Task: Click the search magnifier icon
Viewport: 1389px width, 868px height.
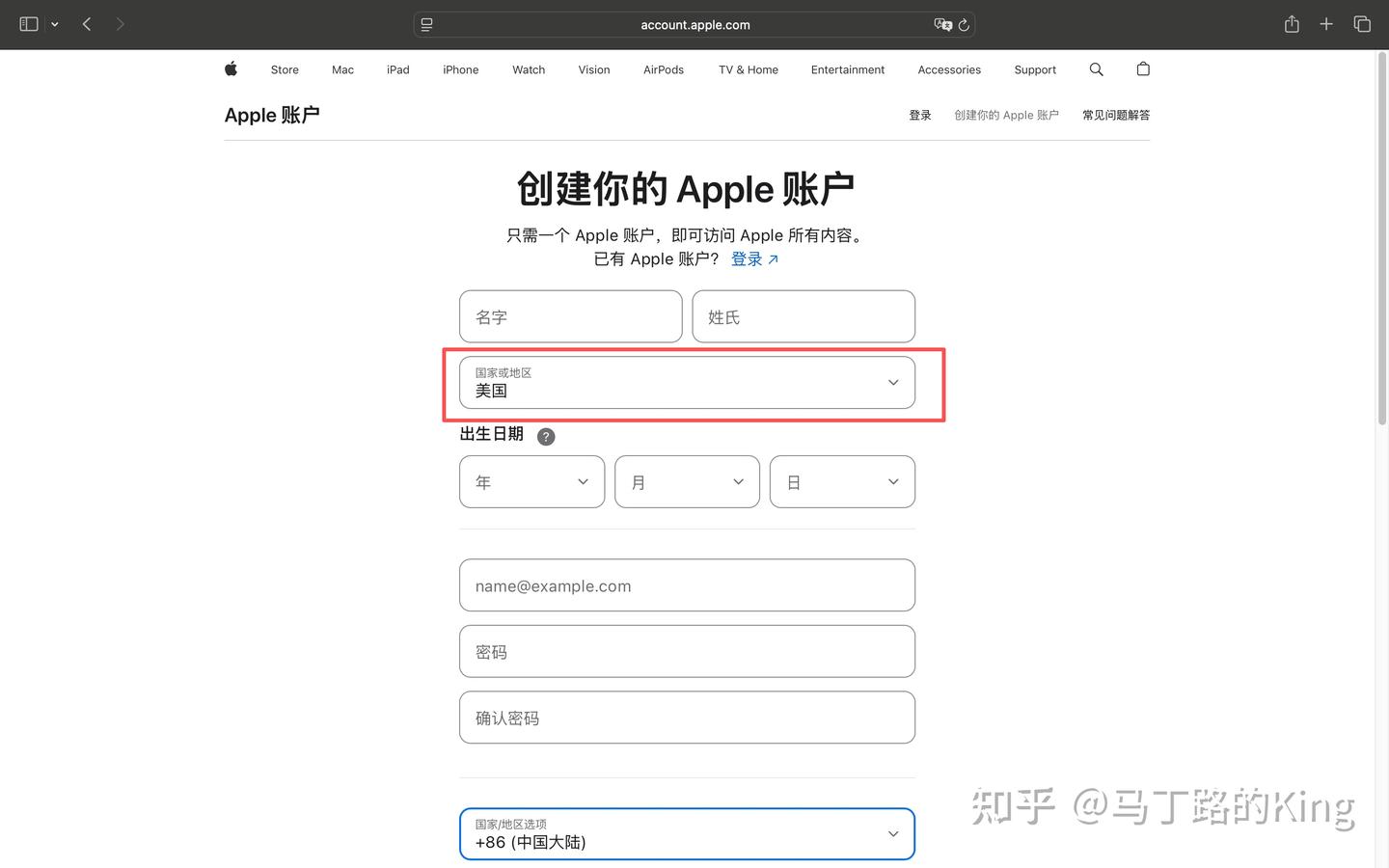Action: point(1096,69)
